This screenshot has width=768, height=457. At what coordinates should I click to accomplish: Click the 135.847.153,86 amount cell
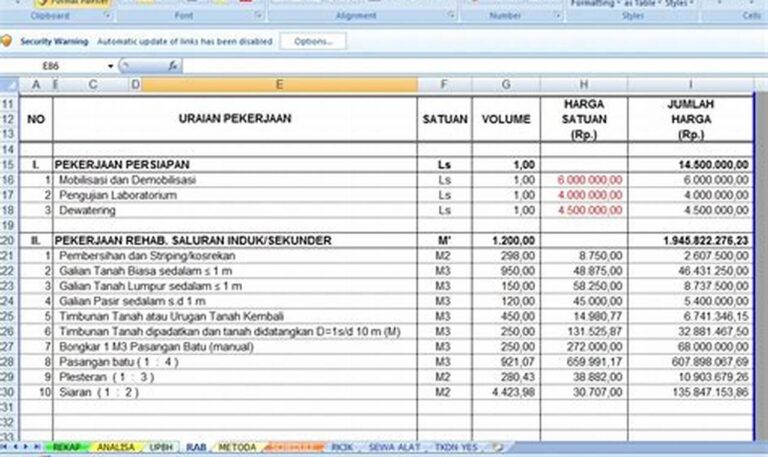691,392
